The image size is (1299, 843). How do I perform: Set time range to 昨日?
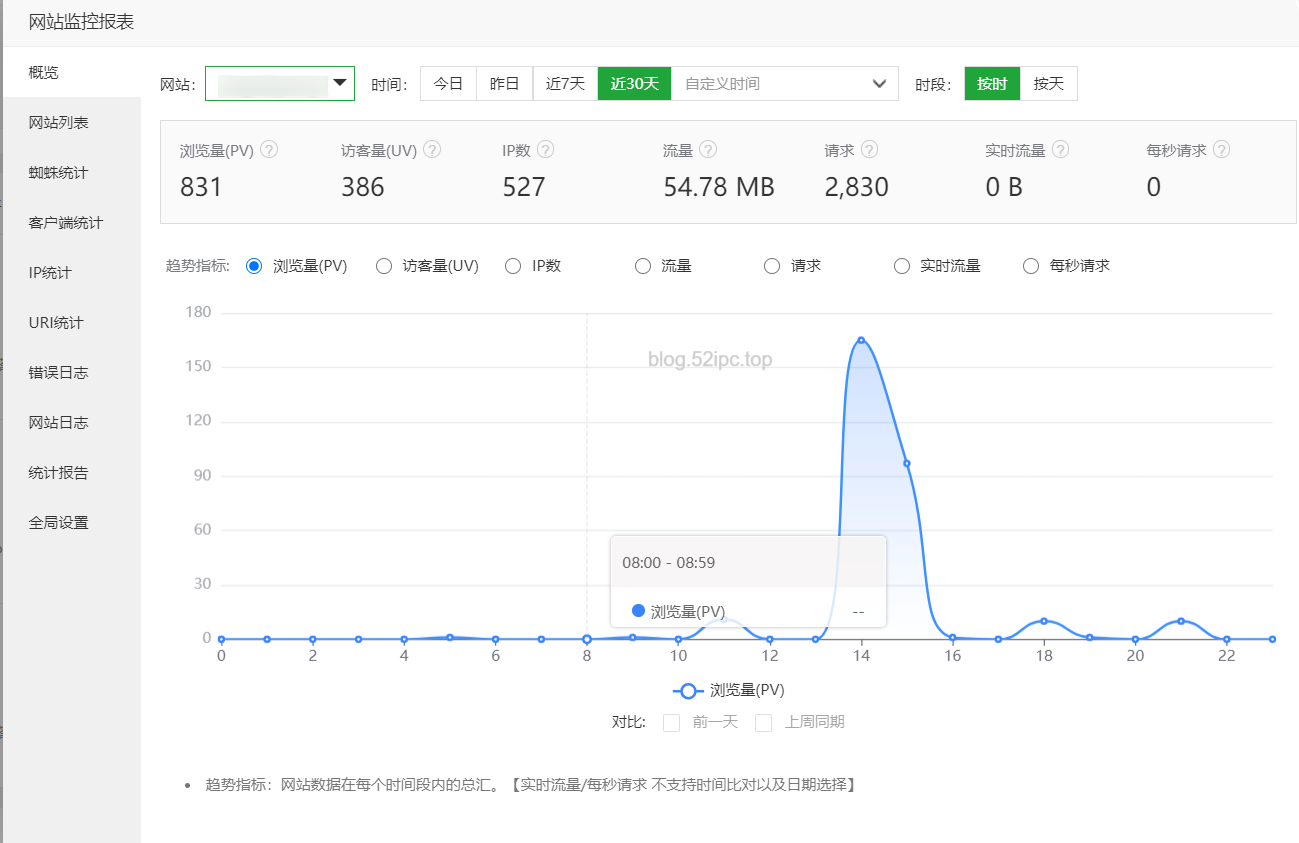tap(505, 84)
